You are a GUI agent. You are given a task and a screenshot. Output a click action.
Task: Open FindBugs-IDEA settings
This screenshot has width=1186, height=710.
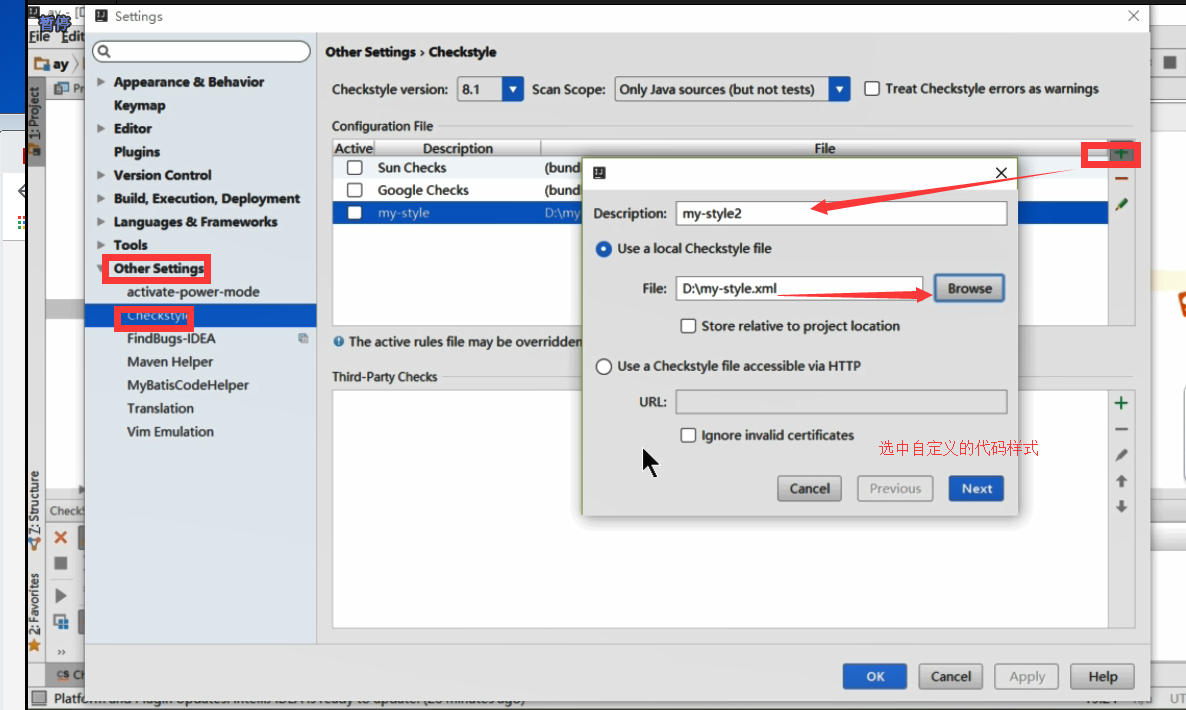[x=171, y=339]
